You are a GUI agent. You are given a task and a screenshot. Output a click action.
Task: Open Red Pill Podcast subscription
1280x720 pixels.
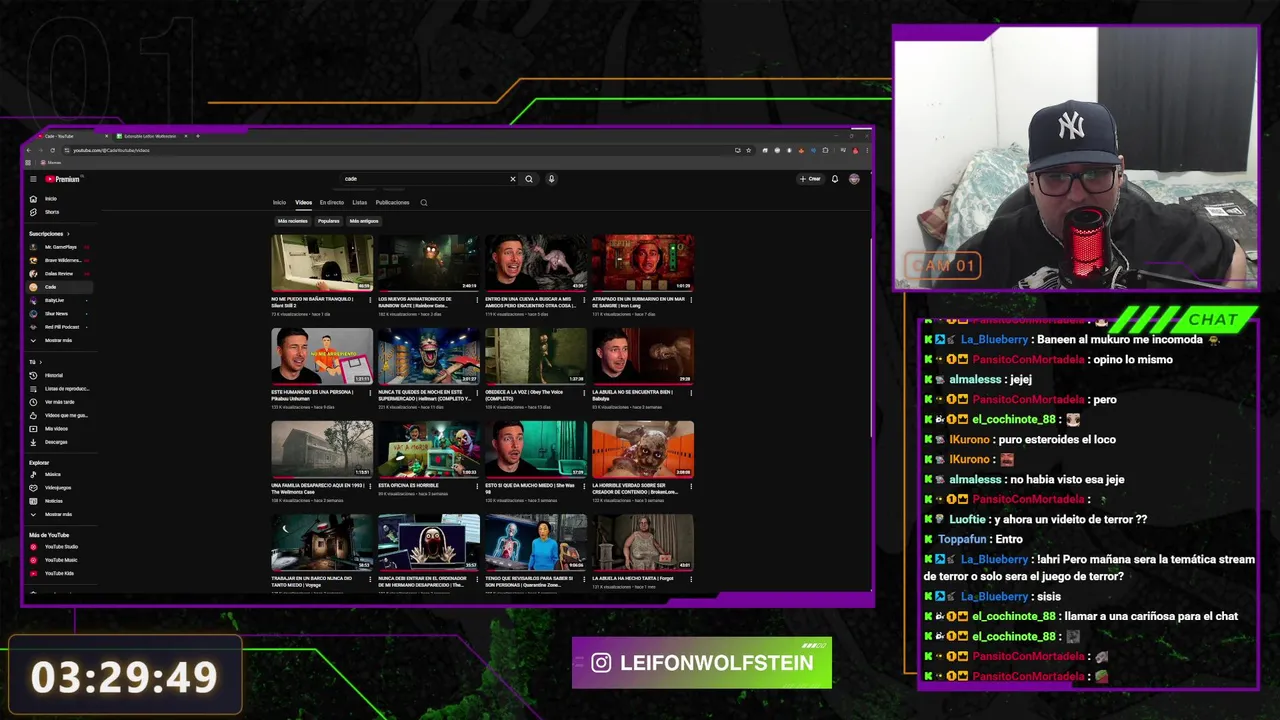60,327
